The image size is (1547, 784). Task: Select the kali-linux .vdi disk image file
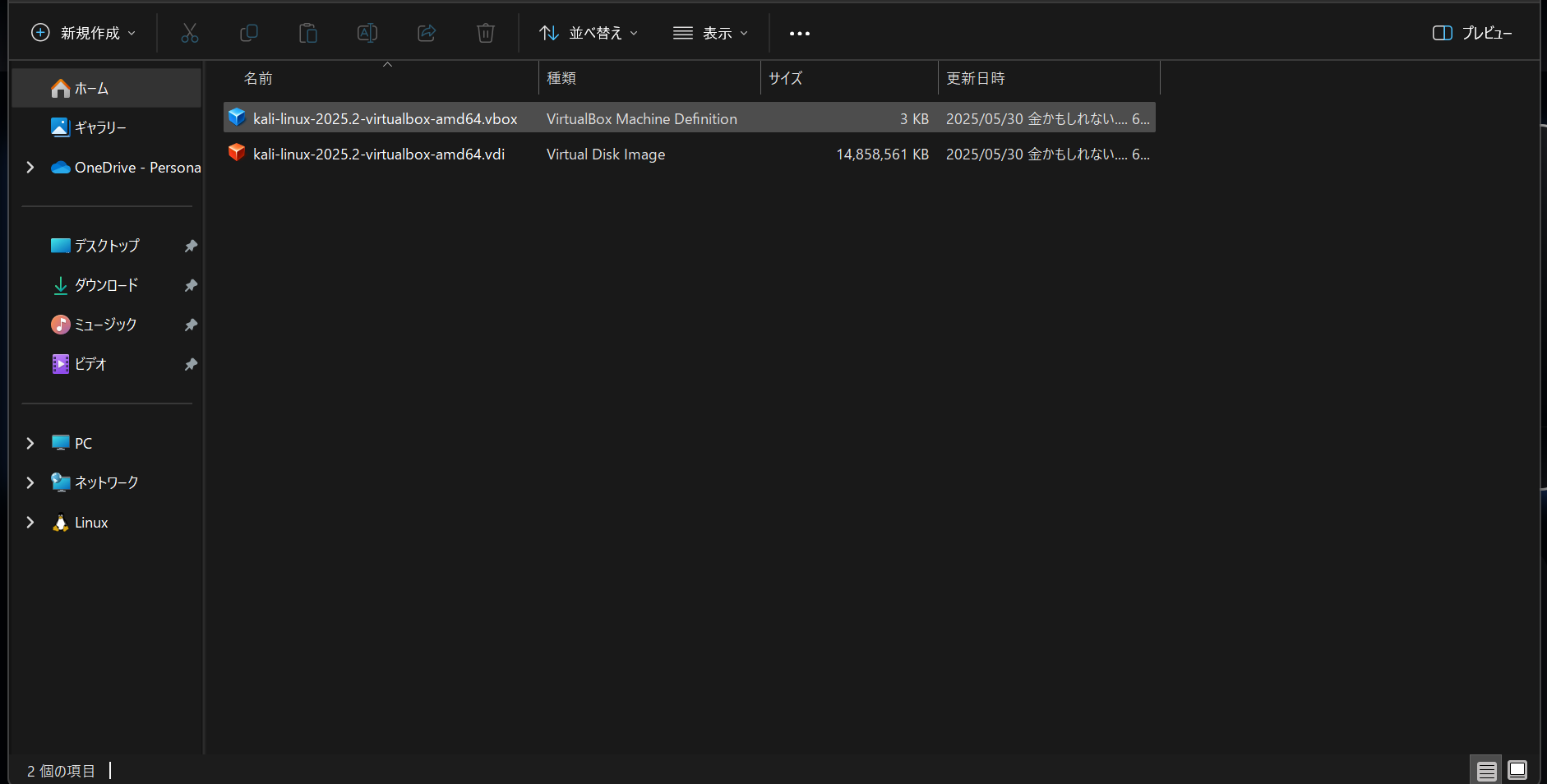click(x=690, y=154)
